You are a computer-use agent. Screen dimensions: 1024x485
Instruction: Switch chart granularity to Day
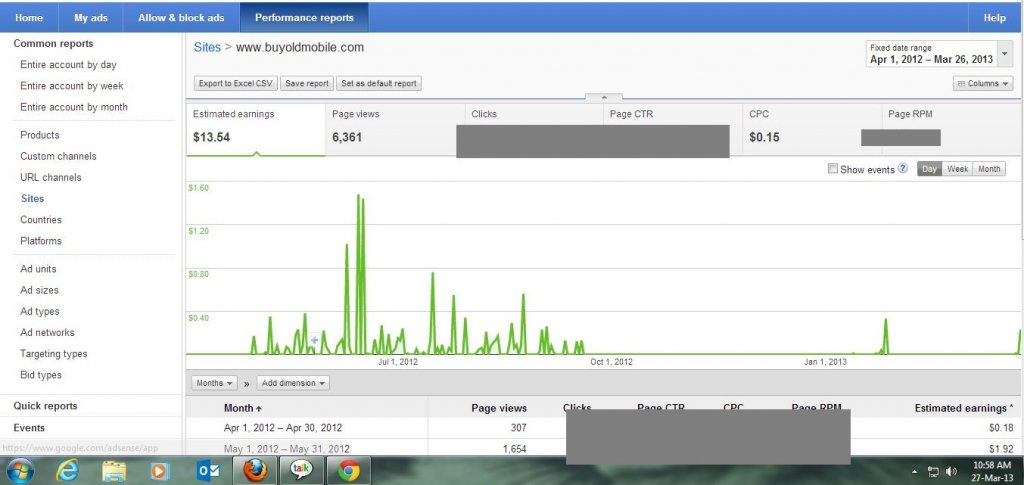[929, 168]
